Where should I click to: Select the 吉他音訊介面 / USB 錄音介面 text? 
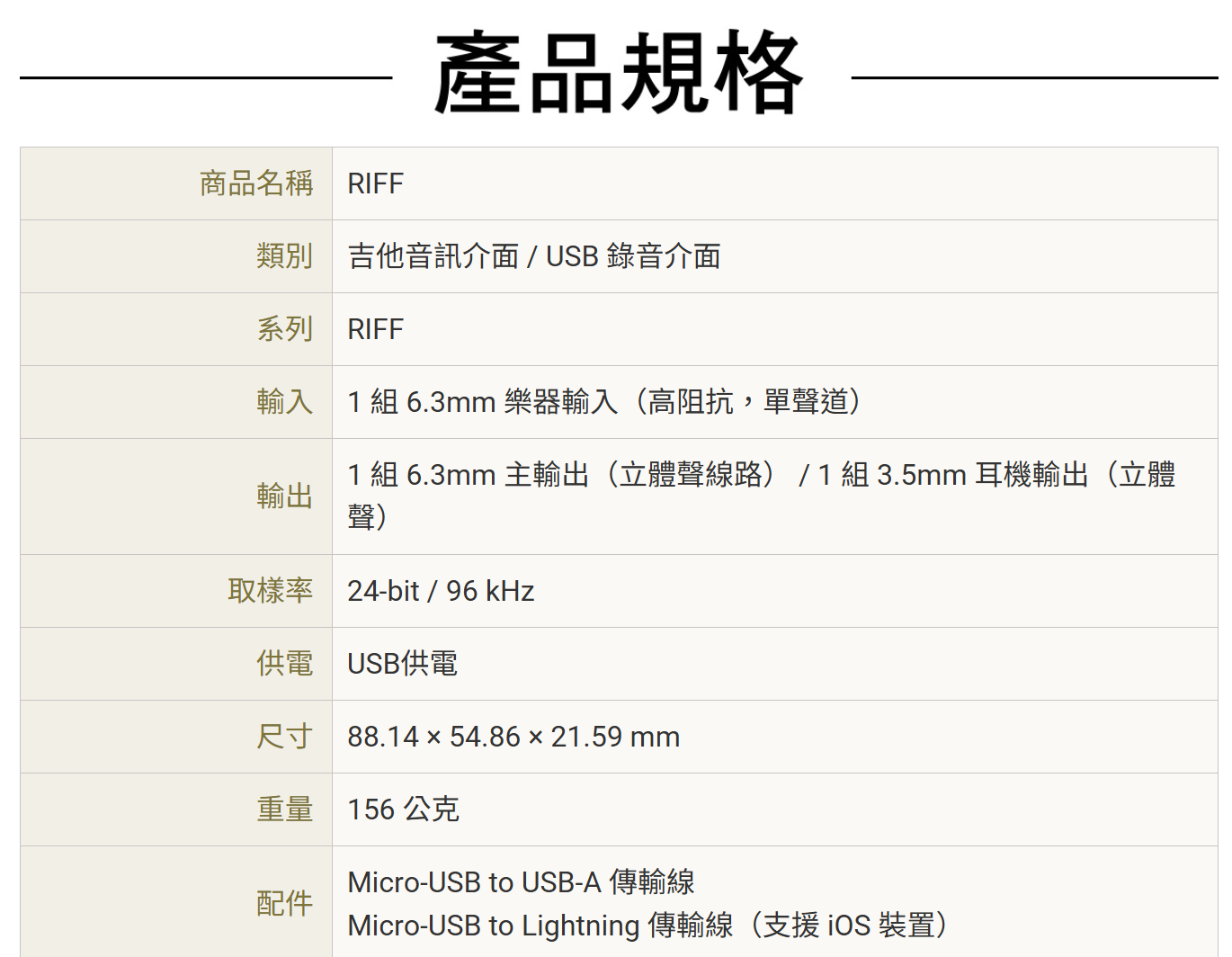[534, 256]
